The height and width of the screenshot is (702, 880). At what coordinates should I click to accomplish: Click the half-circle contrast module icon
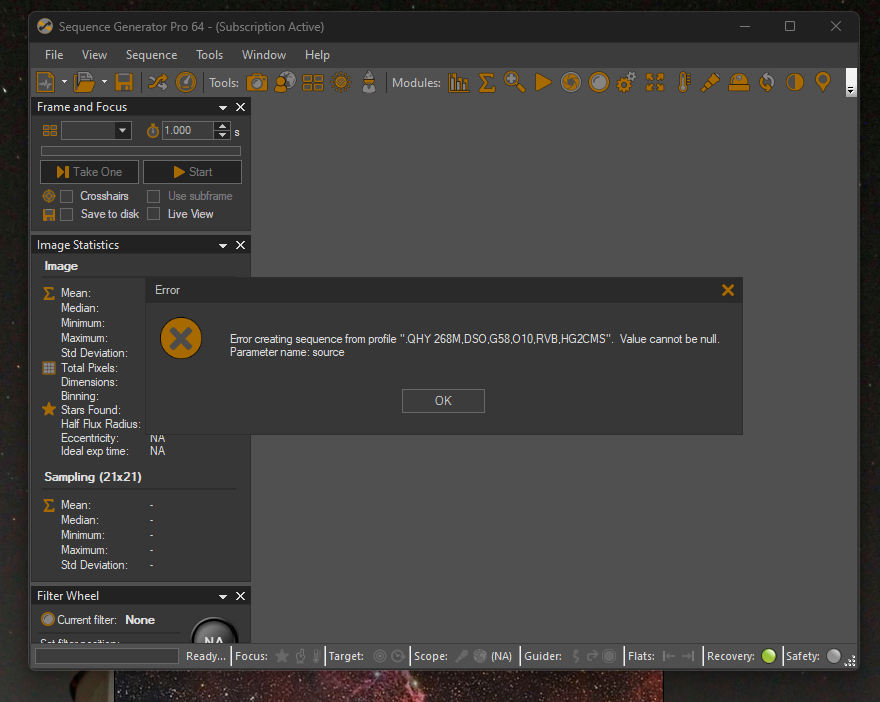click(x=795, y=82)
